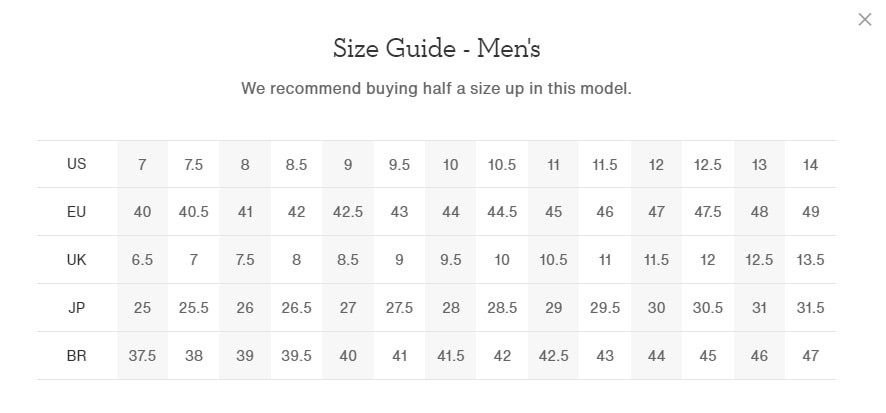Click the EU row header label

point(76,212)
